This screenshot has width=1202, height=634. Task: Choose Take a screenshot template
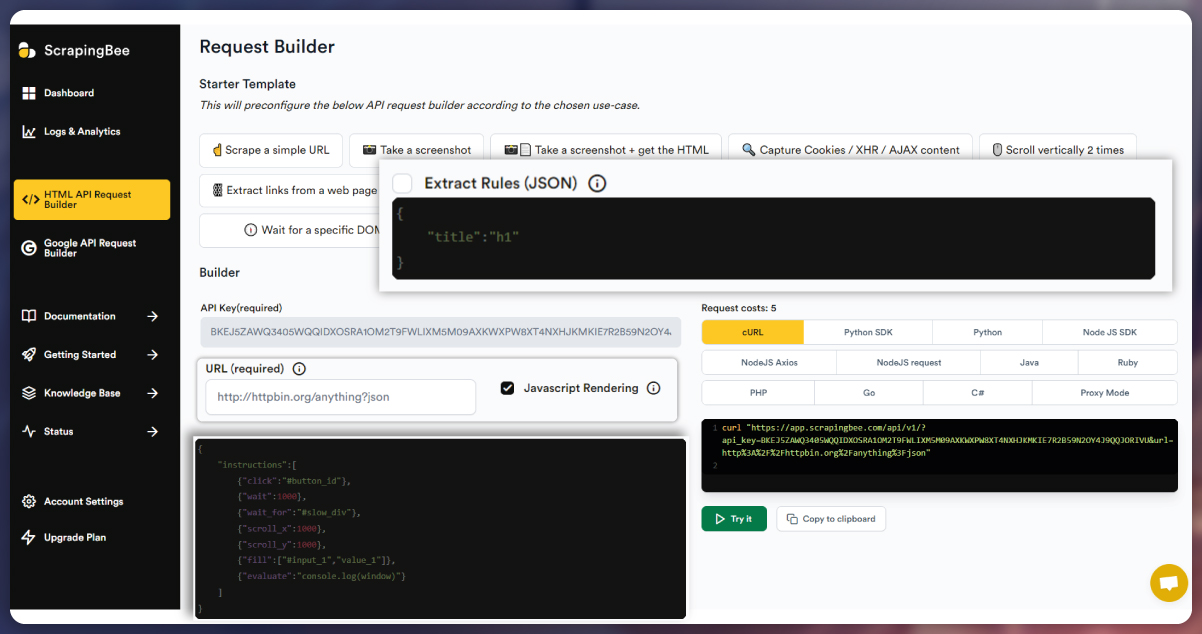417,150
